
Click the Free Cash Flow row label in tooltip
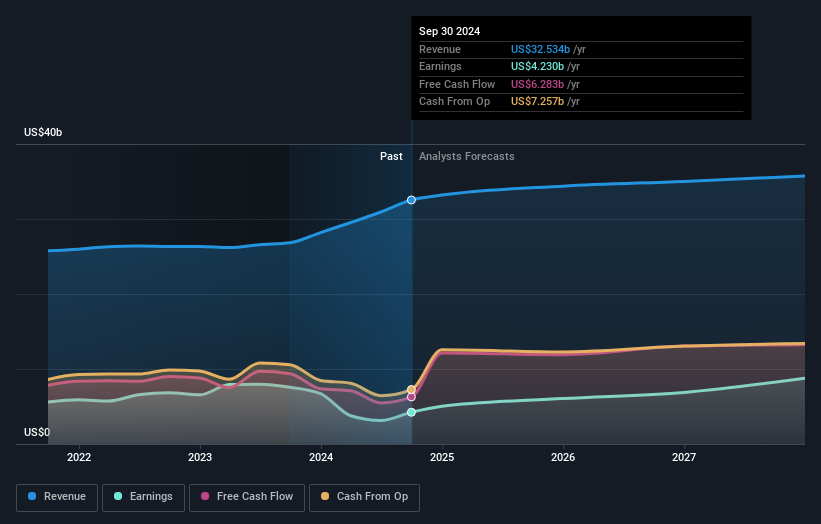[x=457, y=84]
